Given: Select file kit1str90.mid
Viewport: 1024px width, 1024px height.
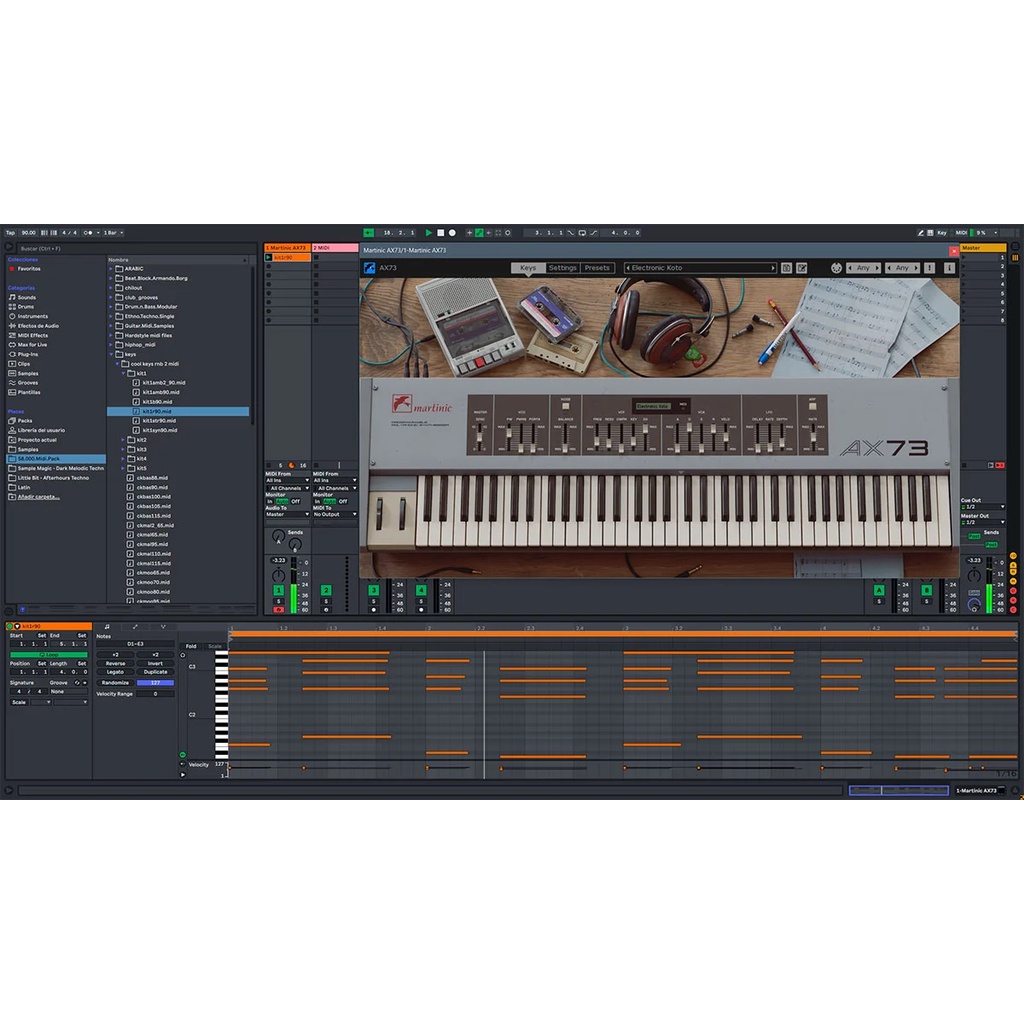Looking at the screenshot, I should click(159, 421).
